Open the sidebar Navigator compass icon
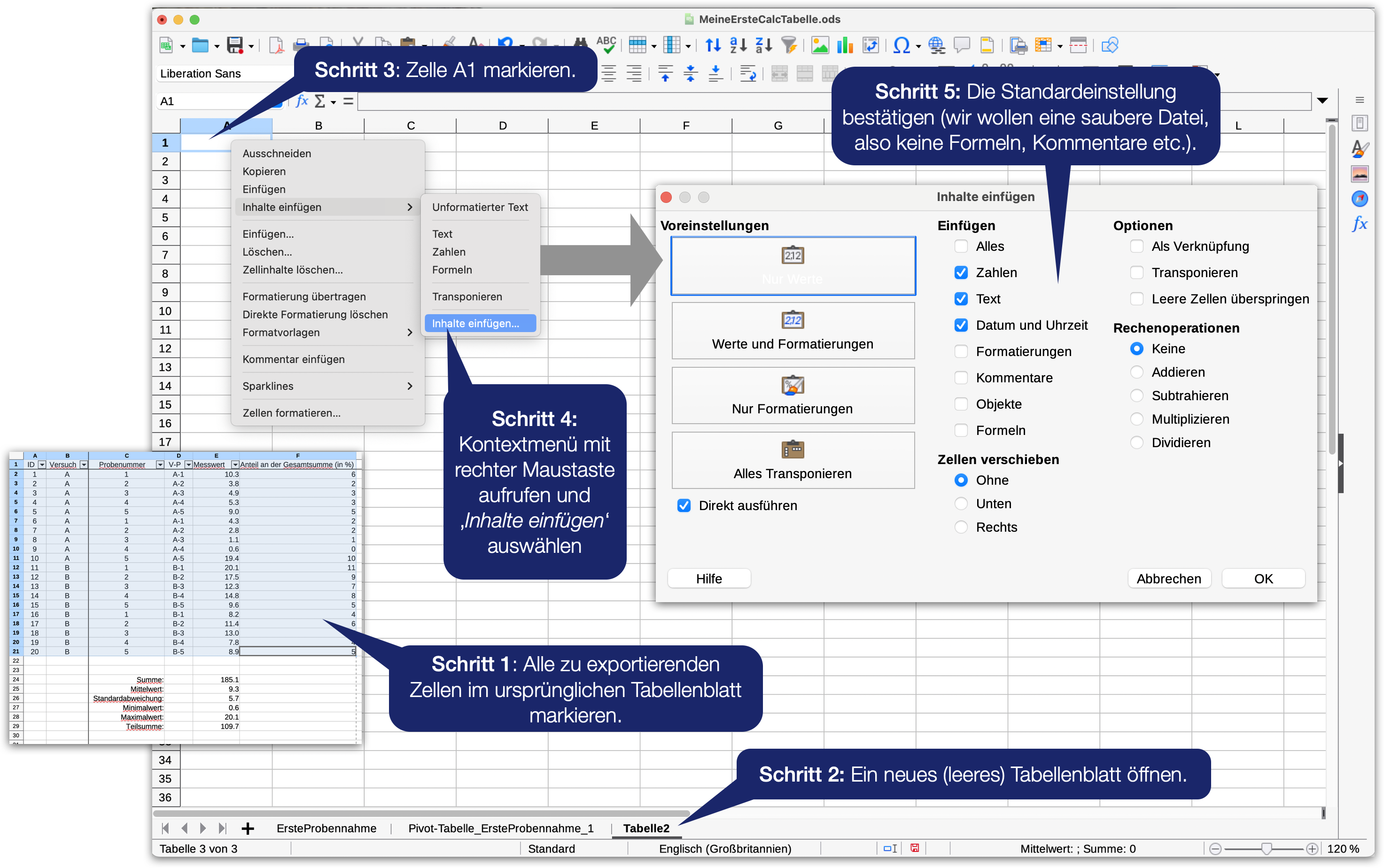This screenshot has width=1384, height=868. (1359, 199)
